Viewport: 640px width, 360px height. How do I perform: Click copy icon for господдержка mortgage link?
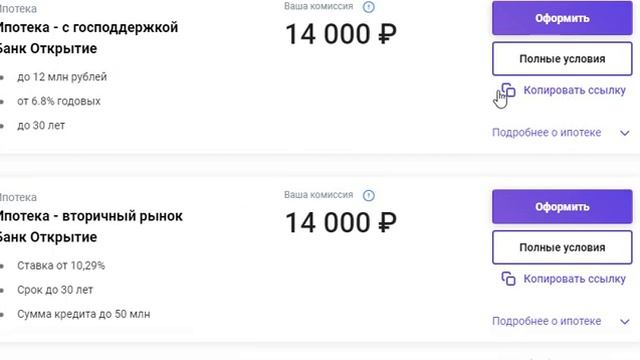point(508,91)
